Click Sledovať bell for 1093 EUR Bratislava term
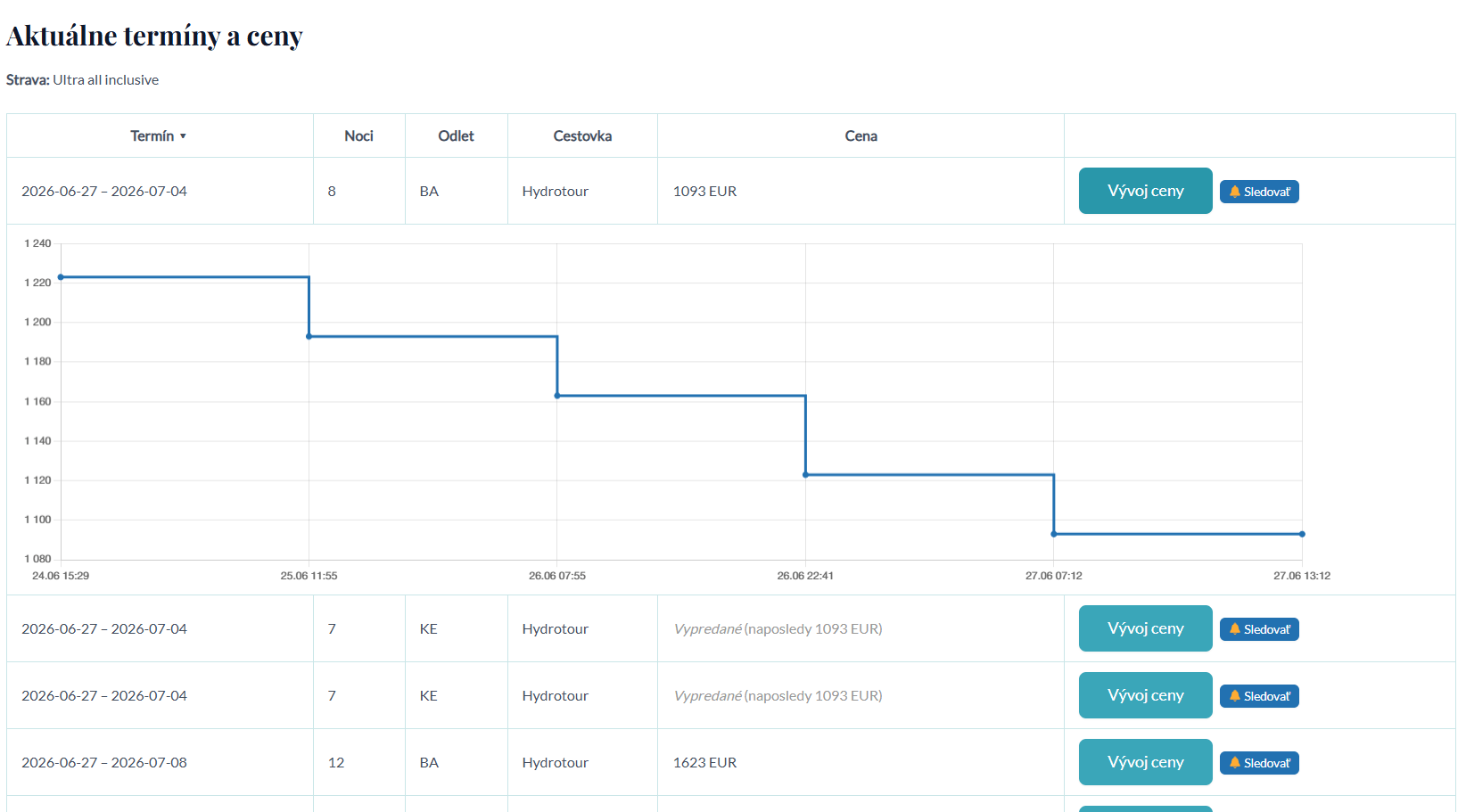 pyautogui.click(x=1258, y=192)
